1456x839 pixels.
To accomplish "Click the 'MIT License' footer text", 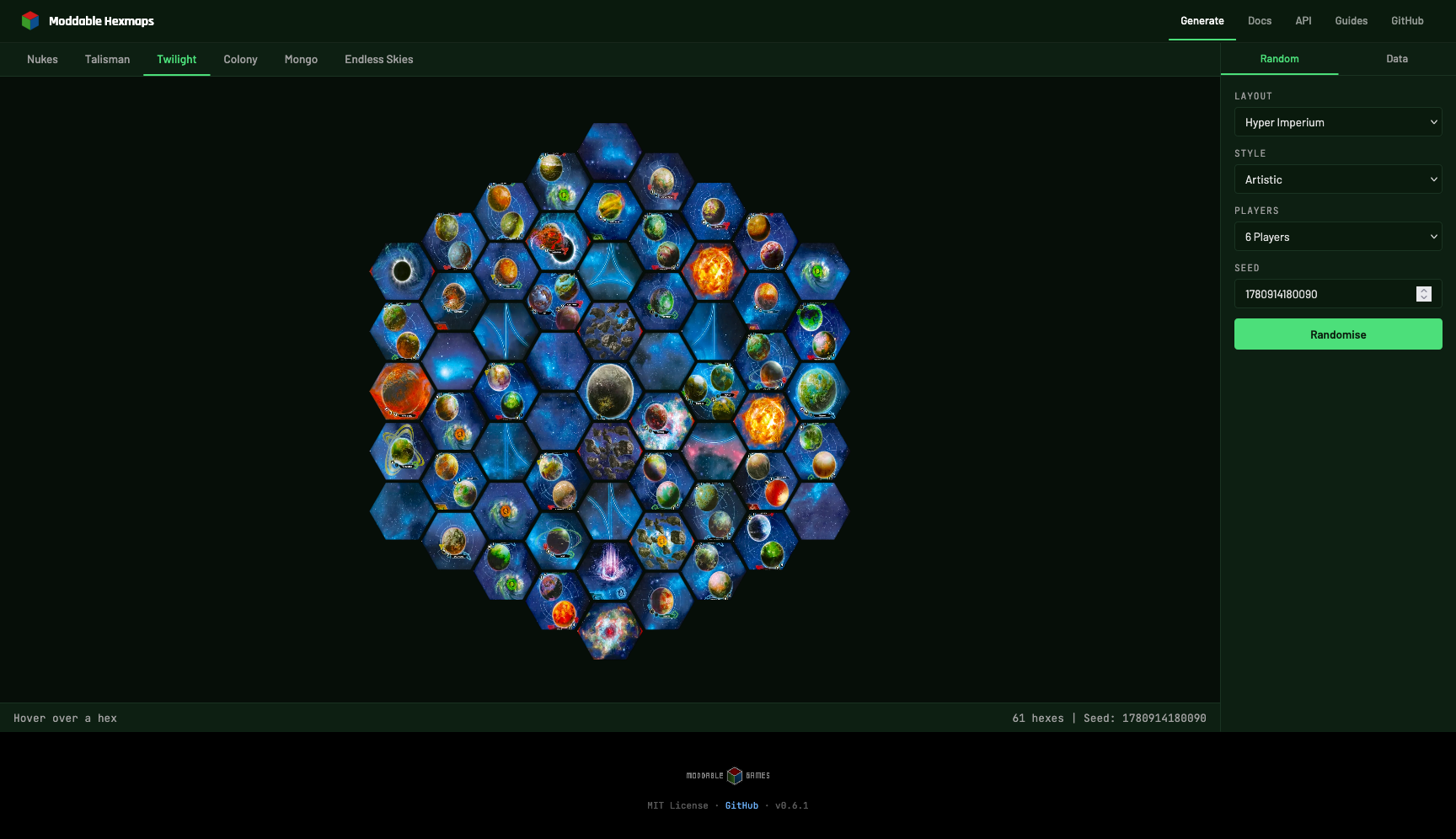I will [x=677, y=806].
